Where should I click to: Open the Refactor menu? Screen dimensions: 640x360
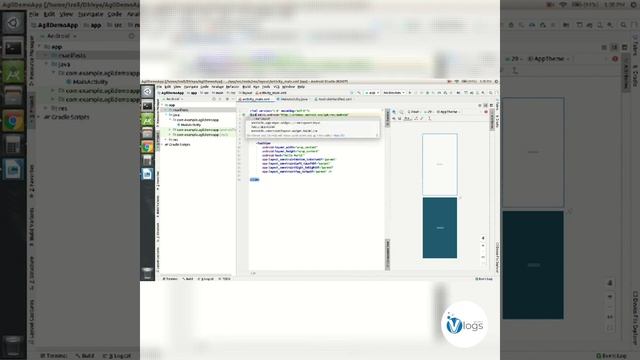coord(232,87)
